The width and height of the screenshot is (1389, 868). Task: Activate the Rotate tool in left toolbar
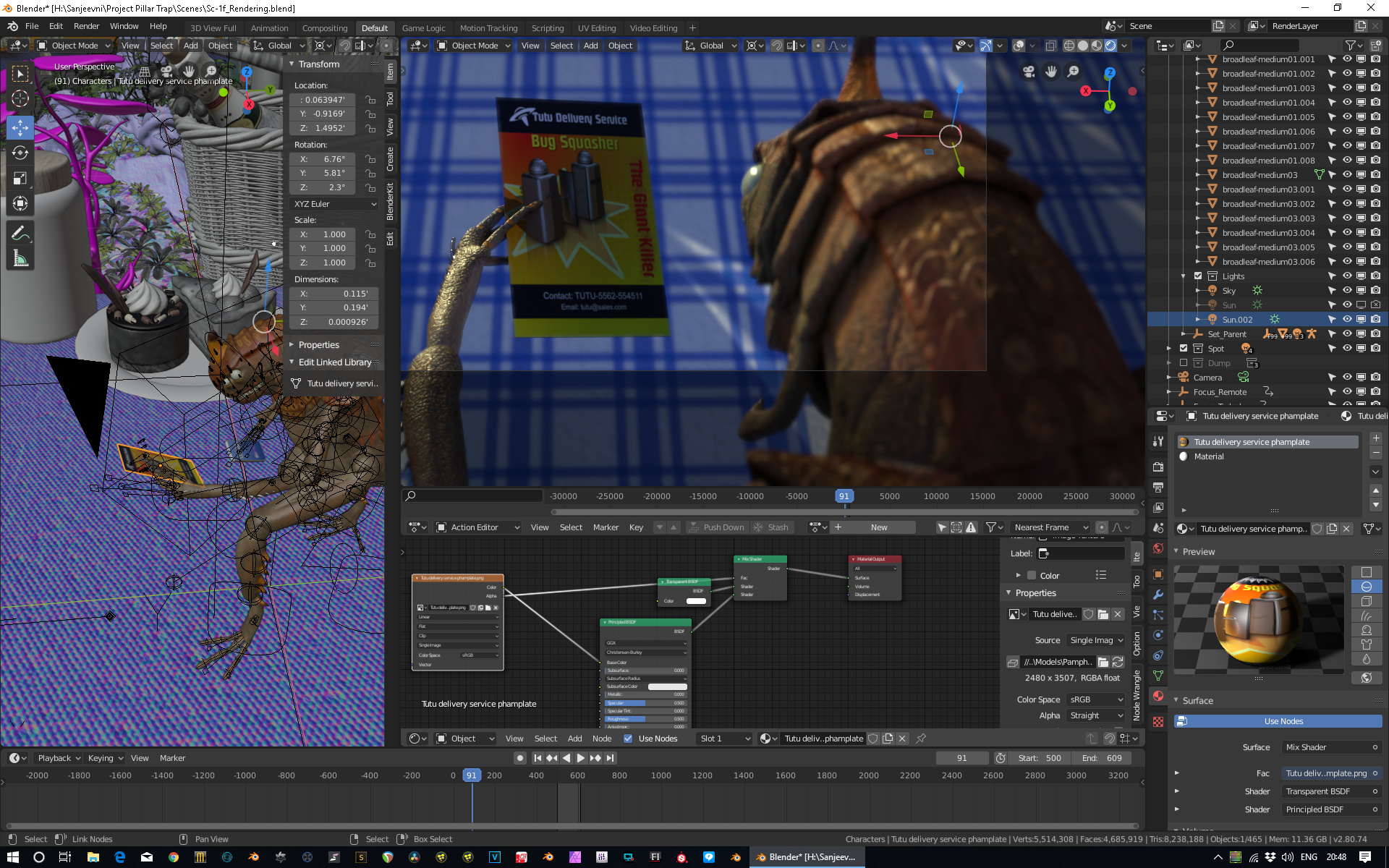(20, 153)
